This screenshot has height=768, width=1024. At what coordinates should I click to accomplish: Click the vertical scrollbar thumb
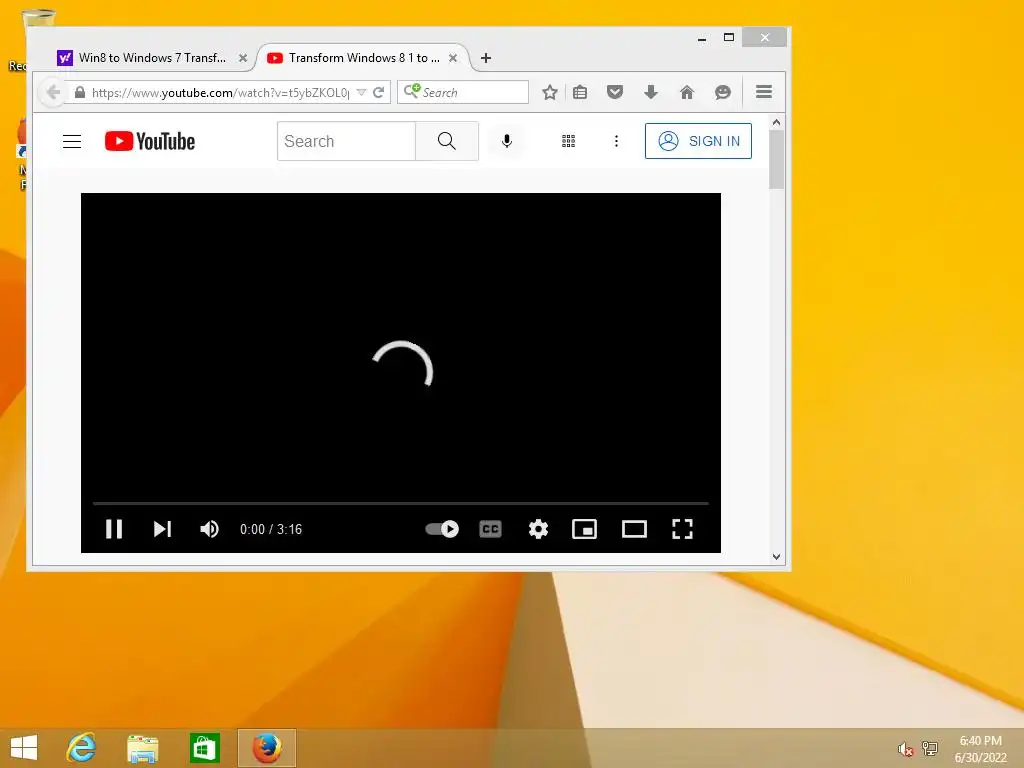(x=776, y=160)
